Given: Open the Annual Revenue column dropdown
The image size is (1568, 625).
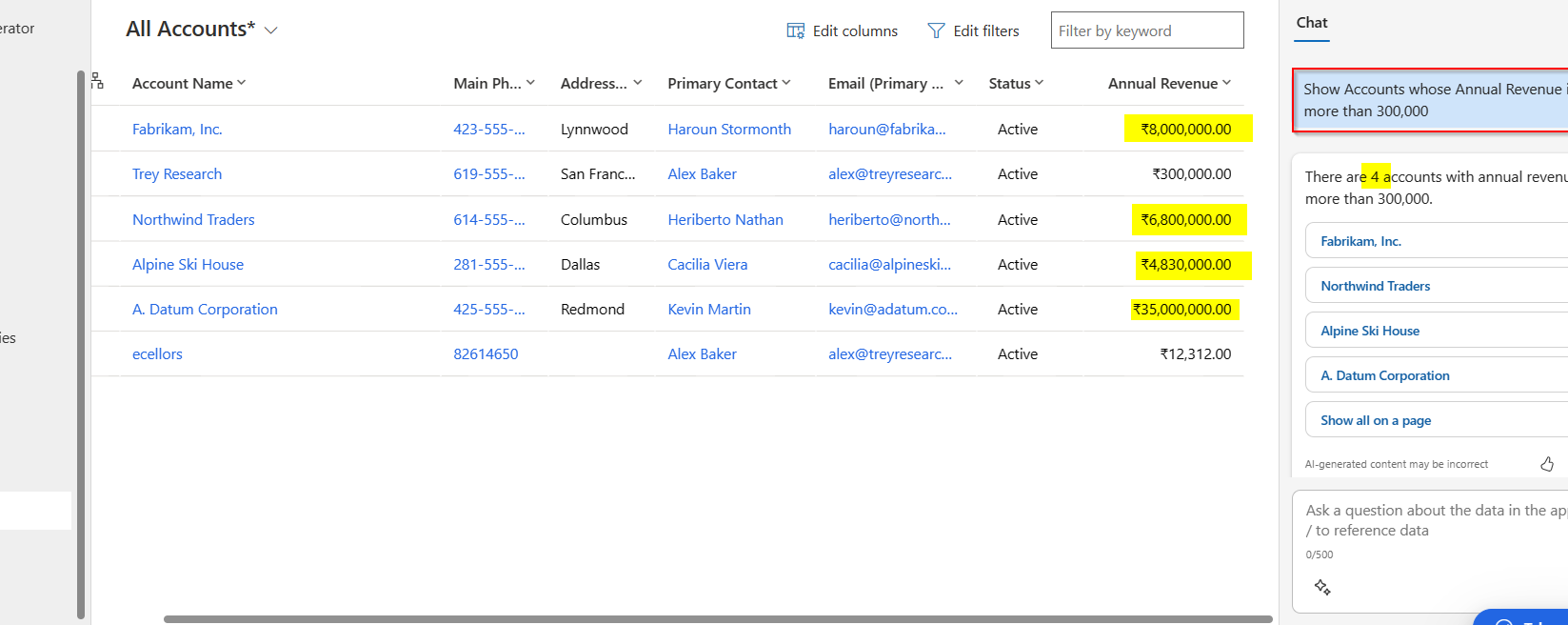Looking at the screenshot, I should click(1226, 83).
